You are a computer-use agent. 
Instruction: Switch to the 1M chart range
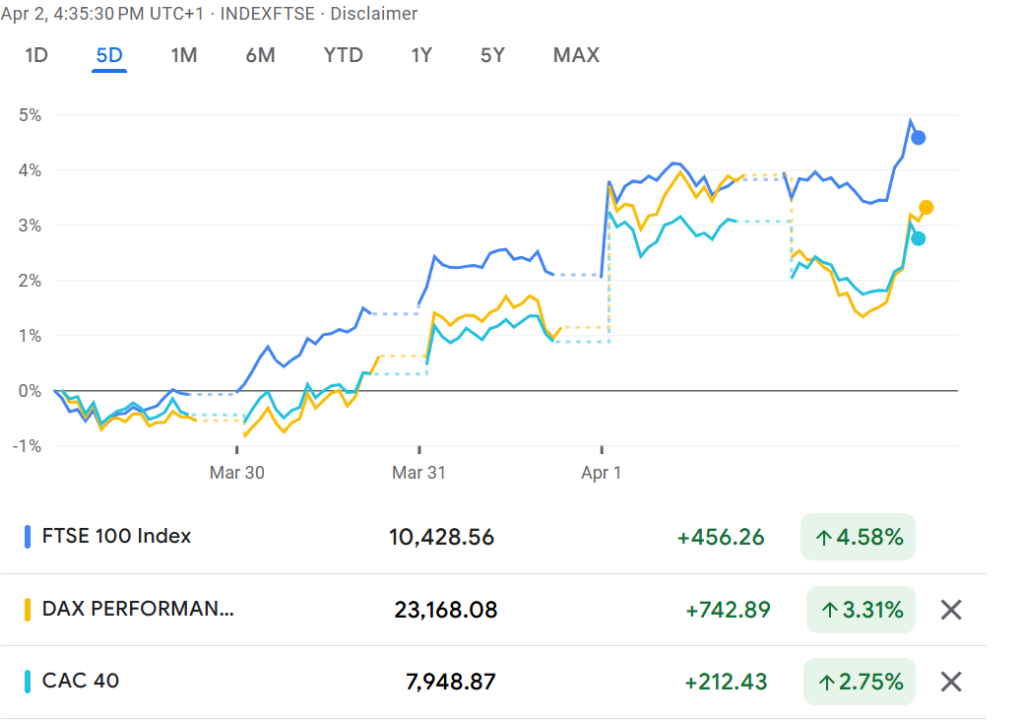(183, 55)
